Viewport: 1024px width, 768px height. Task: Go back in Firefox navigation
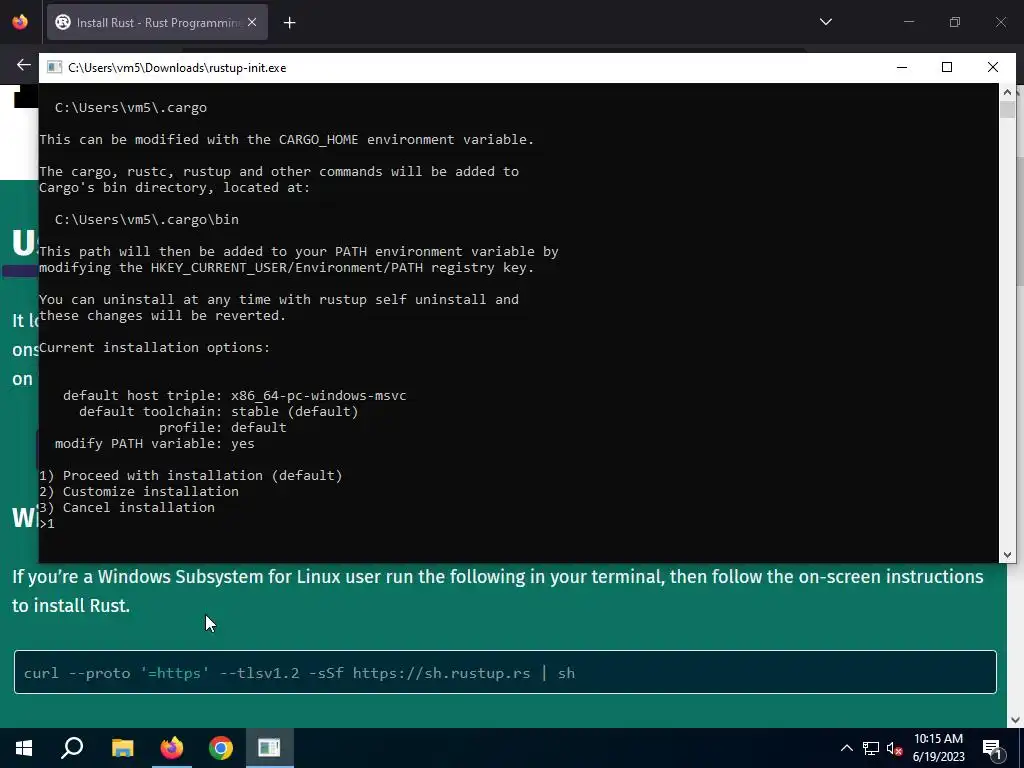point(24,65)
